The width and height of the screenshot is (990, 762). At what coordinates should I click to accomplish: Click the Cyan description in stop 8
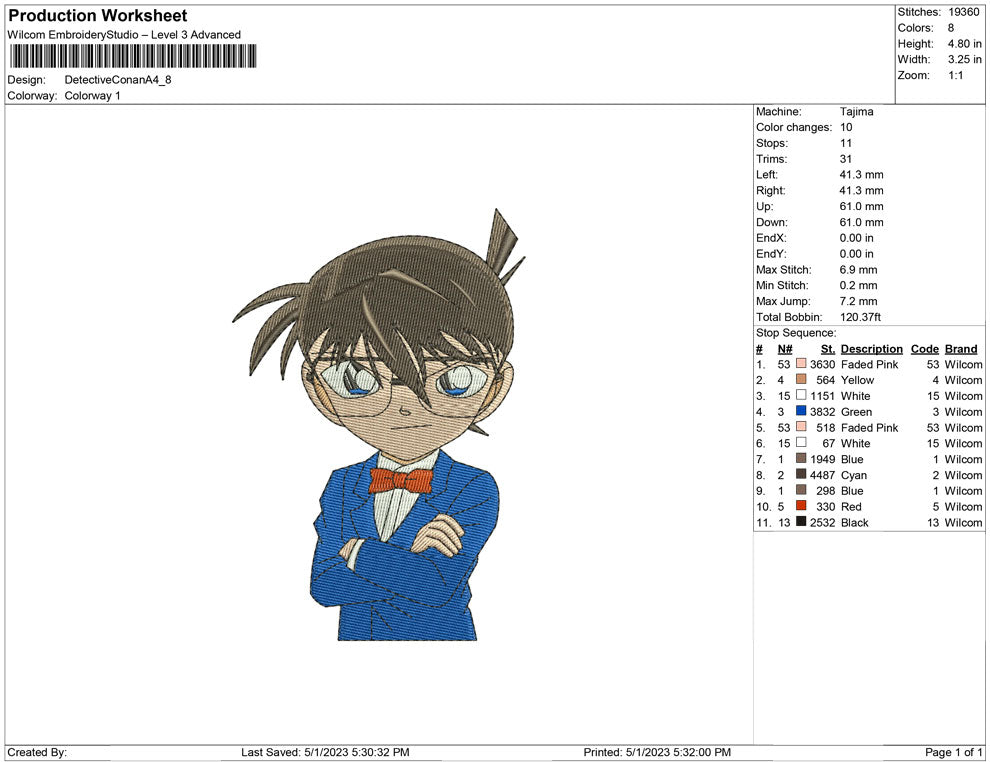(x=854, y=475)
